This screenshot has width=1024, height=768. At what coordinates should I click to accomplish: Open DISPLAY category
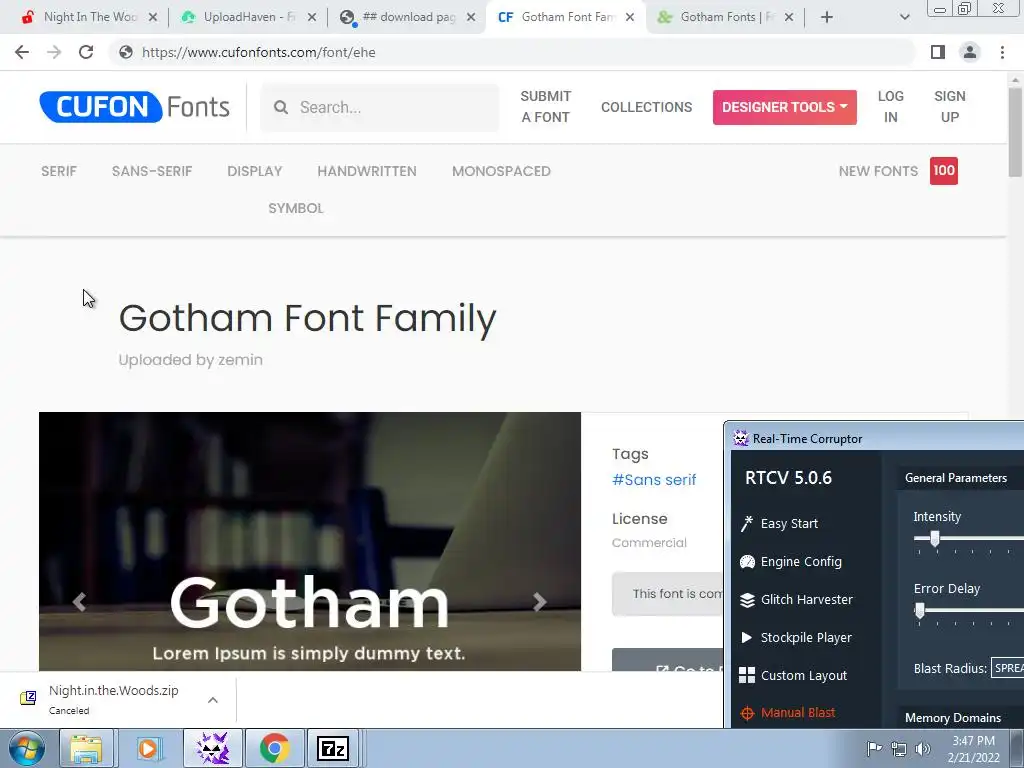click(x=255, y=171)
